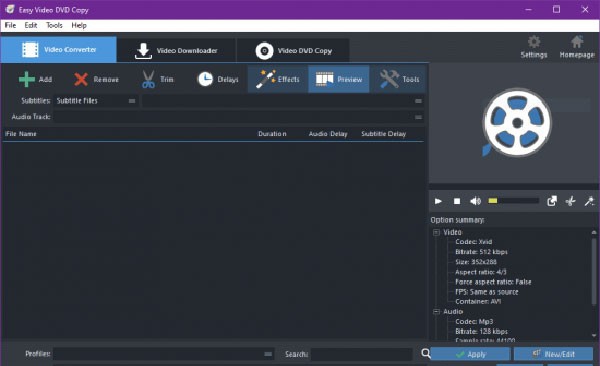This screenshot has width=600, height=366.
Task: Click the Audio Delay column header
Action: (328, 134)
